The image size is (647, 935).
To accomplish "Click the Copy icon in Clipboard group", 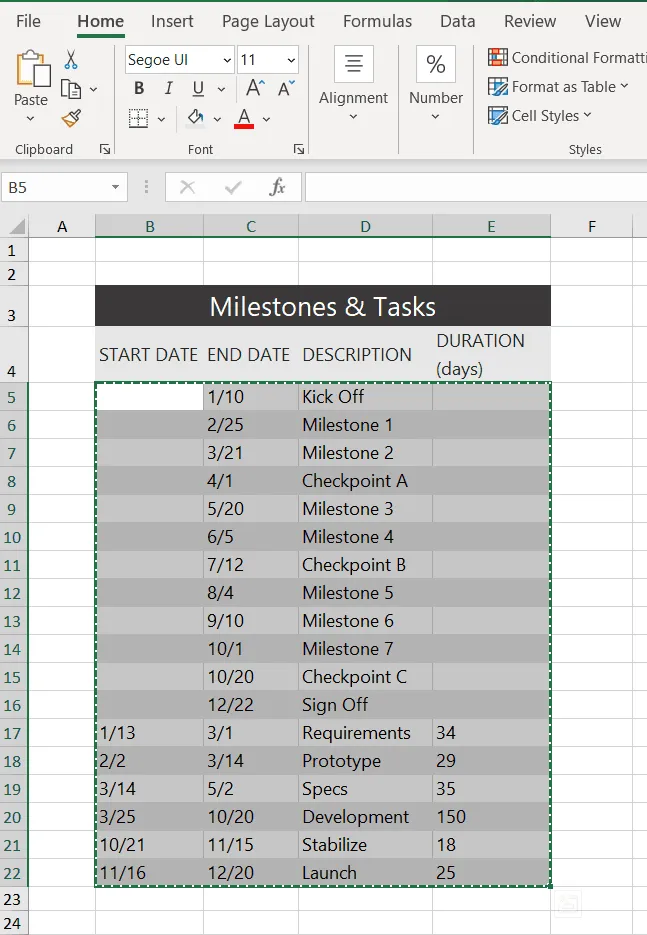I will click(71, 89).
